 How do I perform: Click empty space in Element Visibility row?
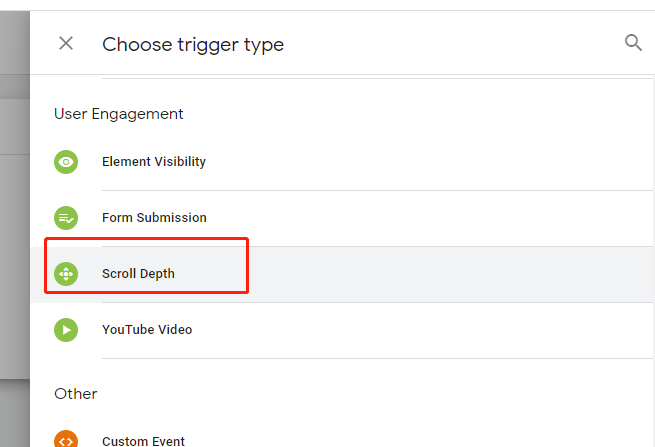coord(418,162)
